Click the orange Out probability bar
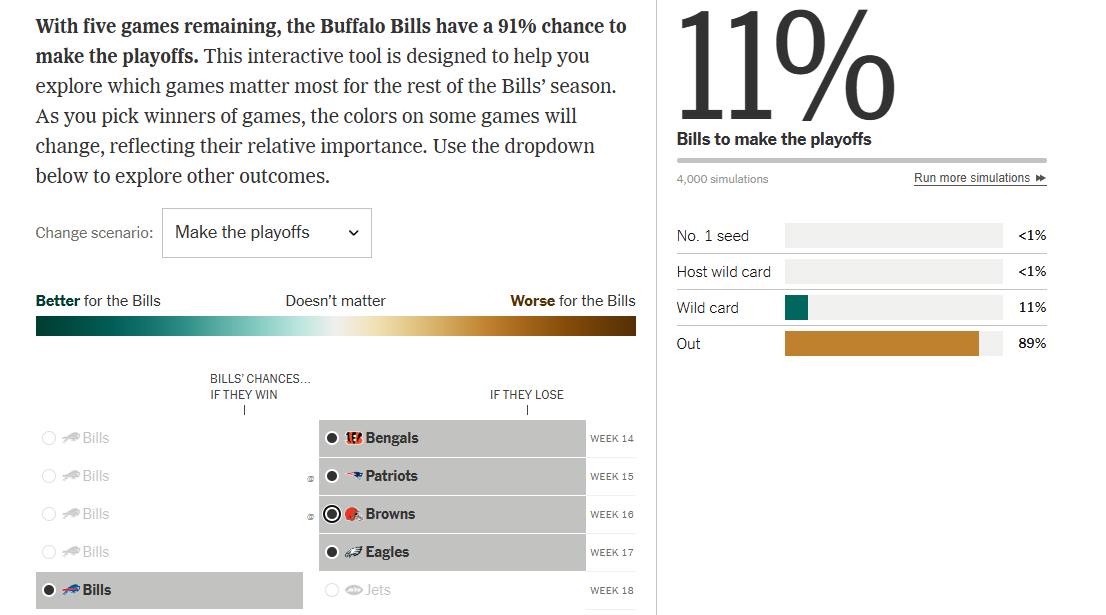Screen dimensions: 1106x615 pos(881,344)
